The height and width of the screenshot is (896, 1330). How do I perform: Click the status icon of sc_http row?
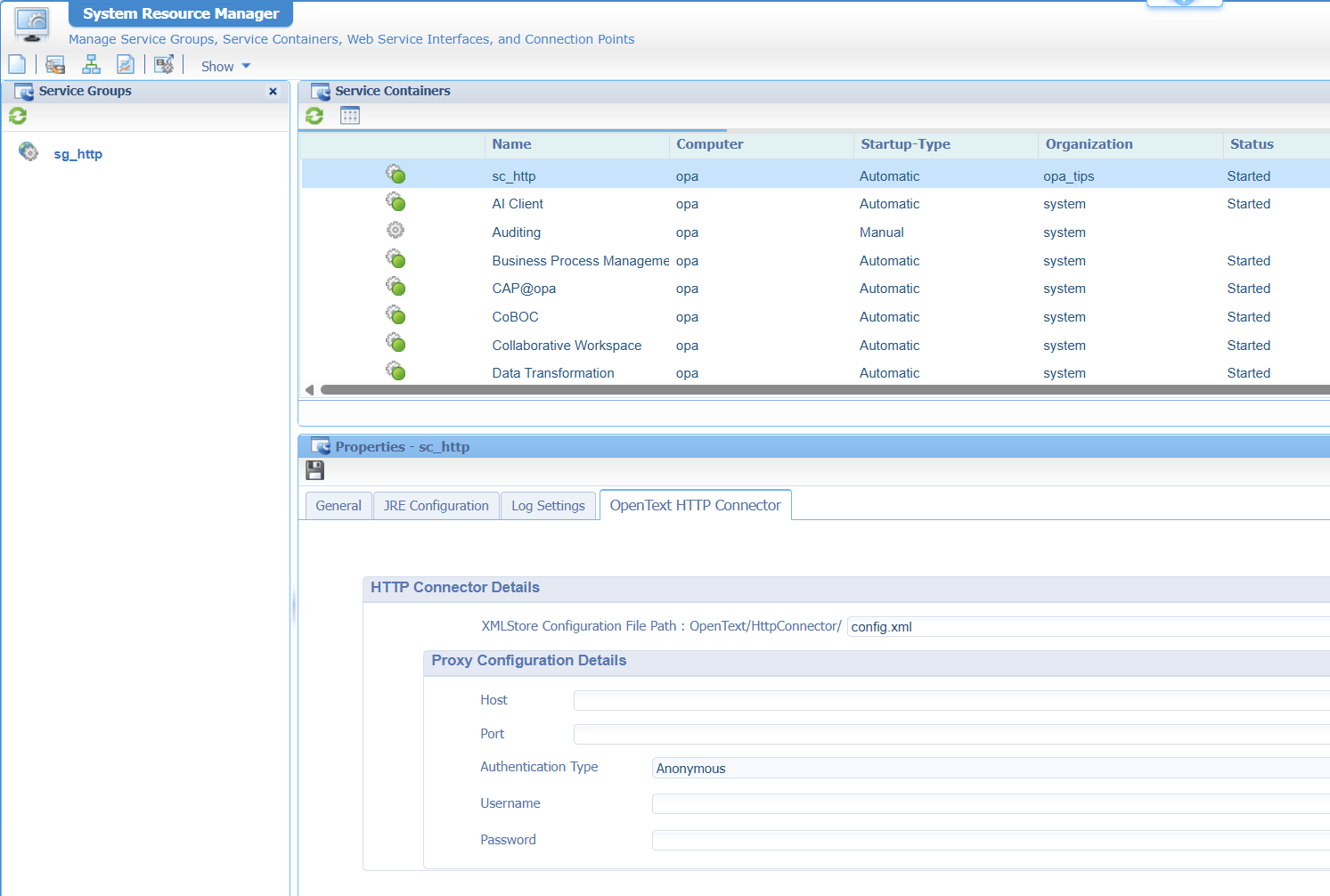click(396, 175)
